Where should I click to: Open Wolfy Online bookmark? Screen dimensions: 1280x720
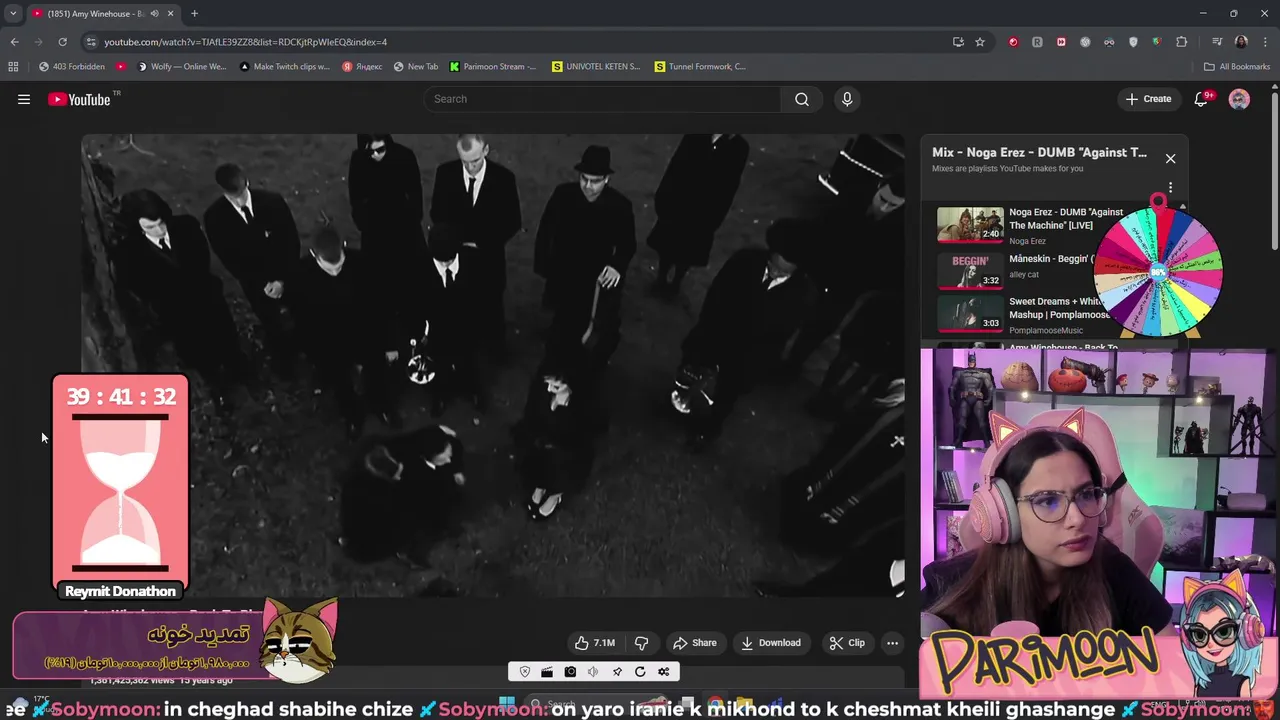tap(182, 67)
